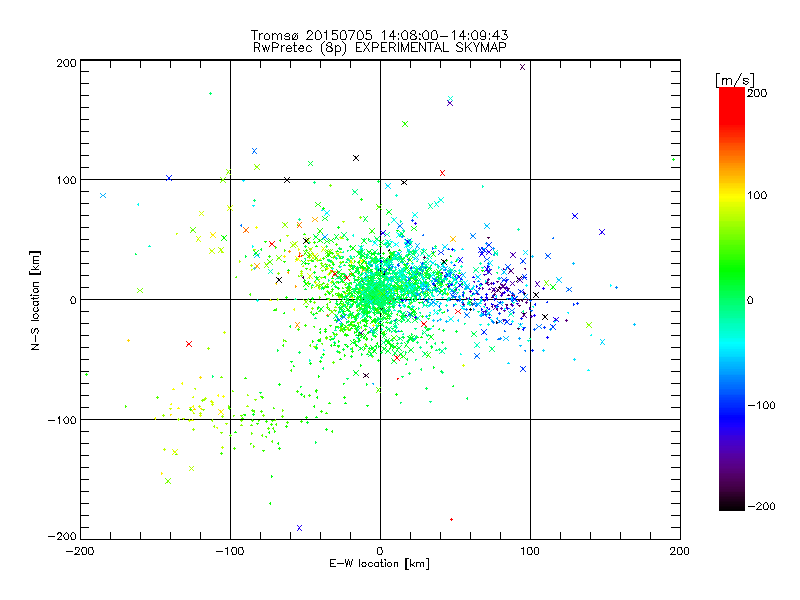
Task: Click the x-axis tick label '-200'
Action: coord(80,552)
